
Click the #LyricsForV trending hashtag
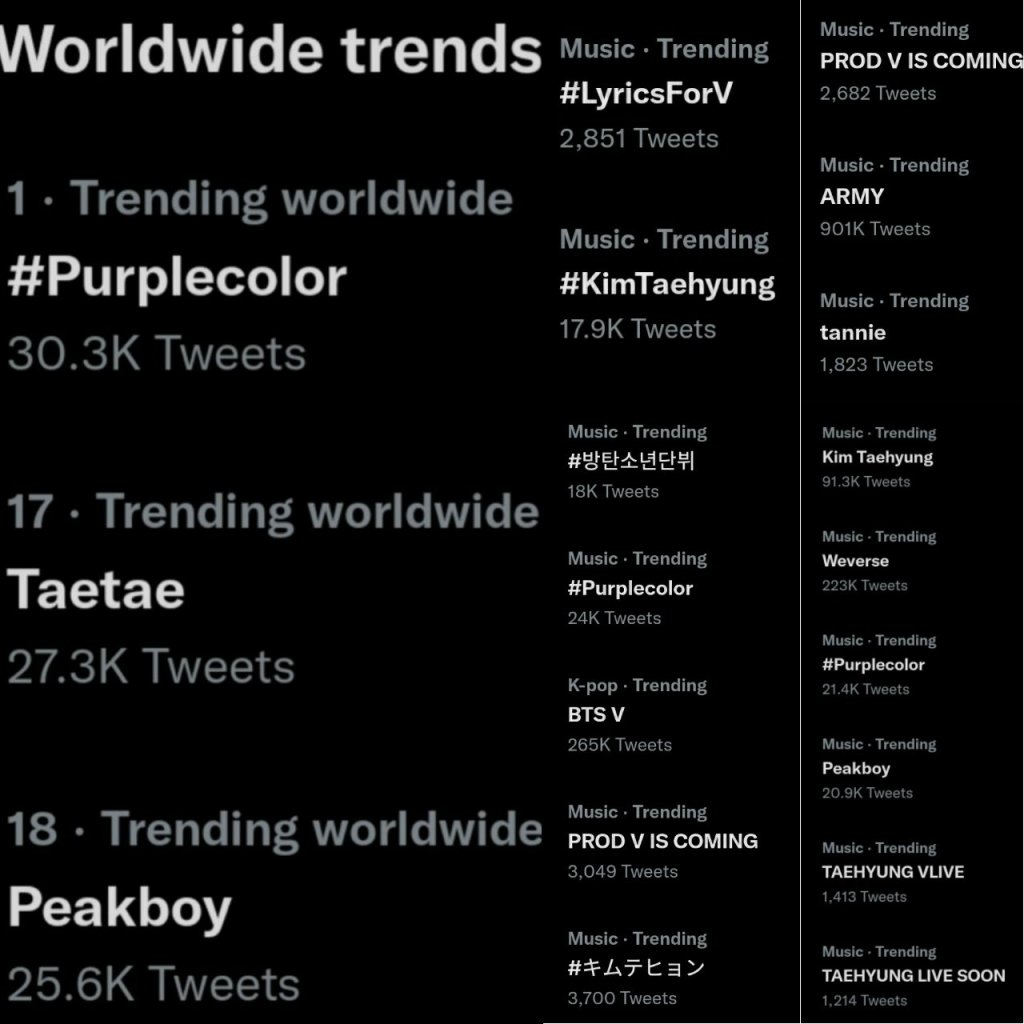[x=646, y=94]
